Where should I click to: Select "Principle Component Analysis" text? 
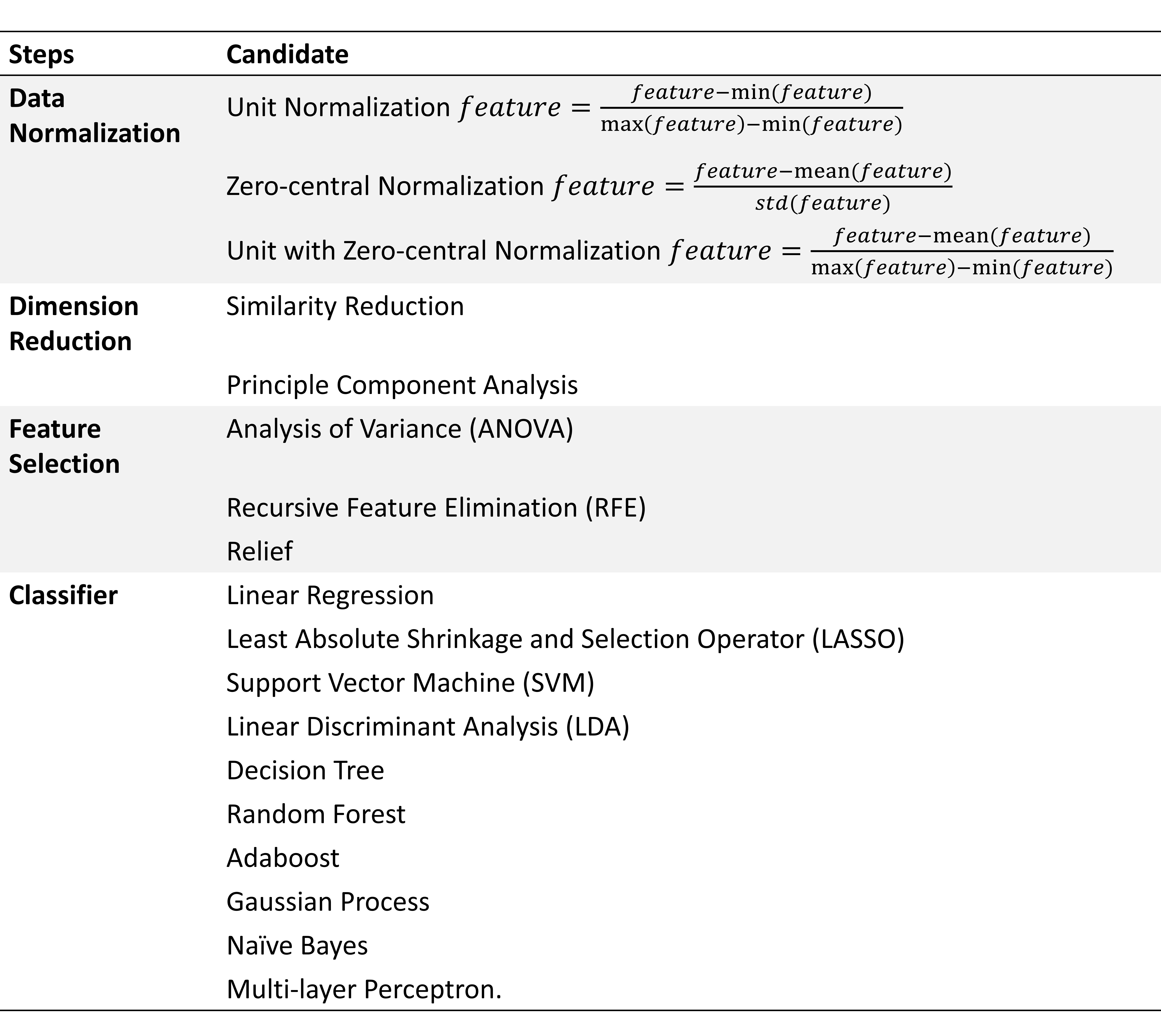pos(402,385)
